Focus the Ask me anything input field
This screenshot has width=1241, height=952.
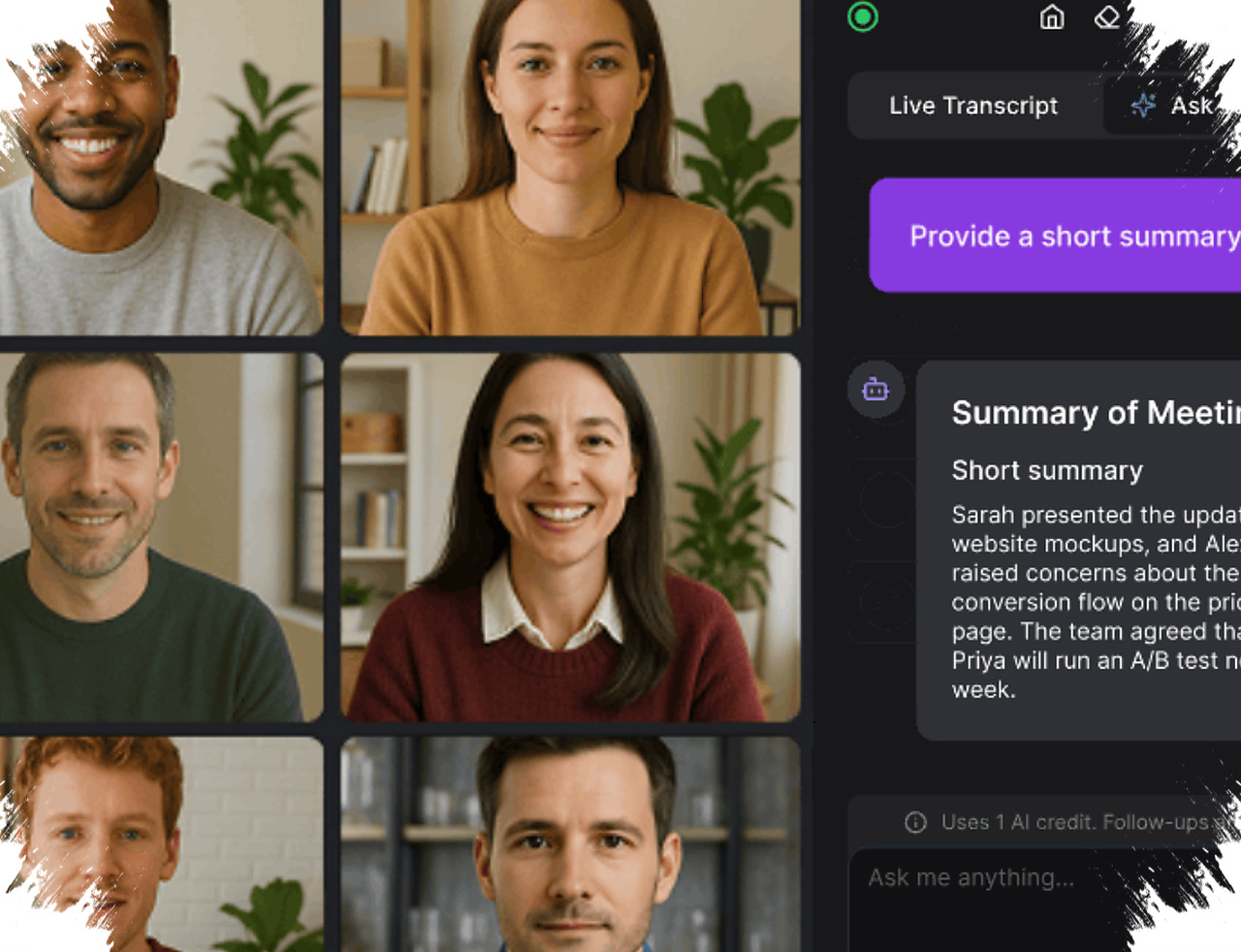(x=1044, y=900)
